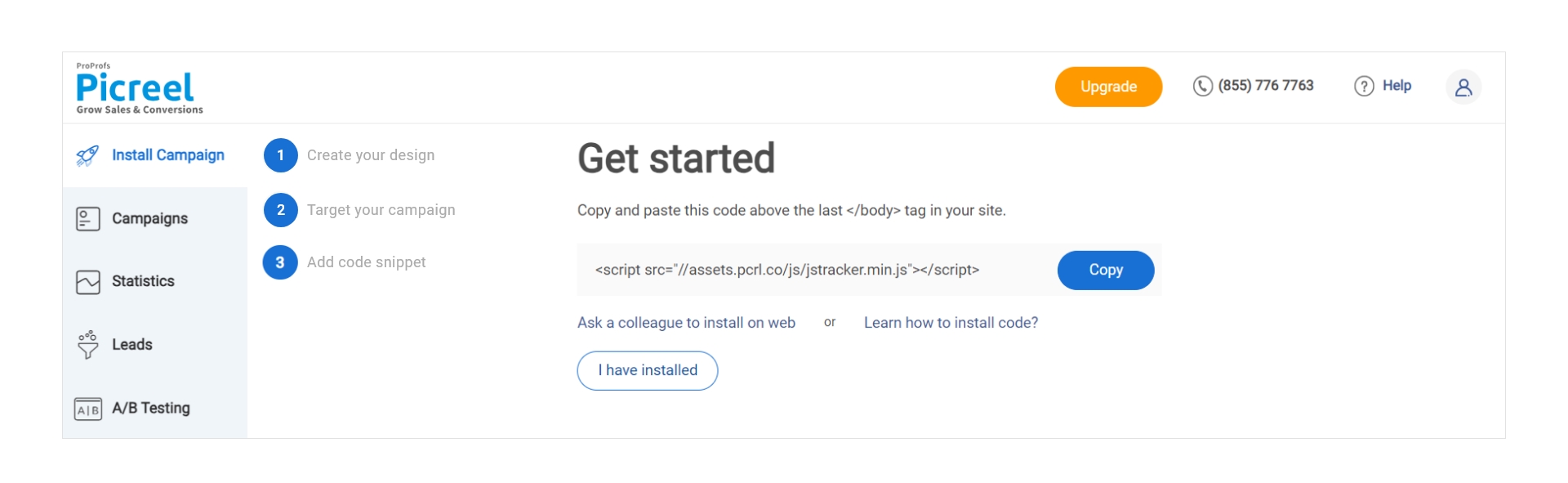Click the Install Campaign rocket icon
Screen dimensions: 1568x483
pyautogui.click(x=87, y=155)
